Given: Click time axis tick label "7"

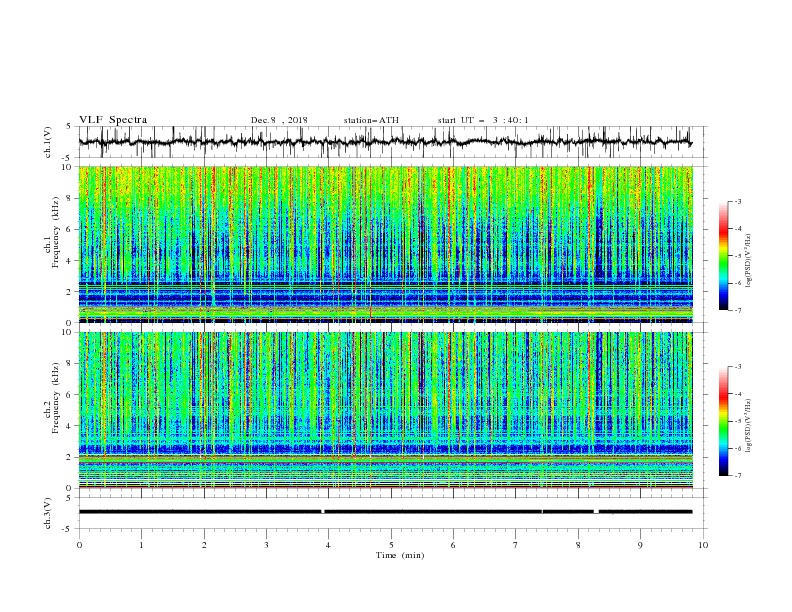Looking at the screenshot, I should (x=516, y=545).
